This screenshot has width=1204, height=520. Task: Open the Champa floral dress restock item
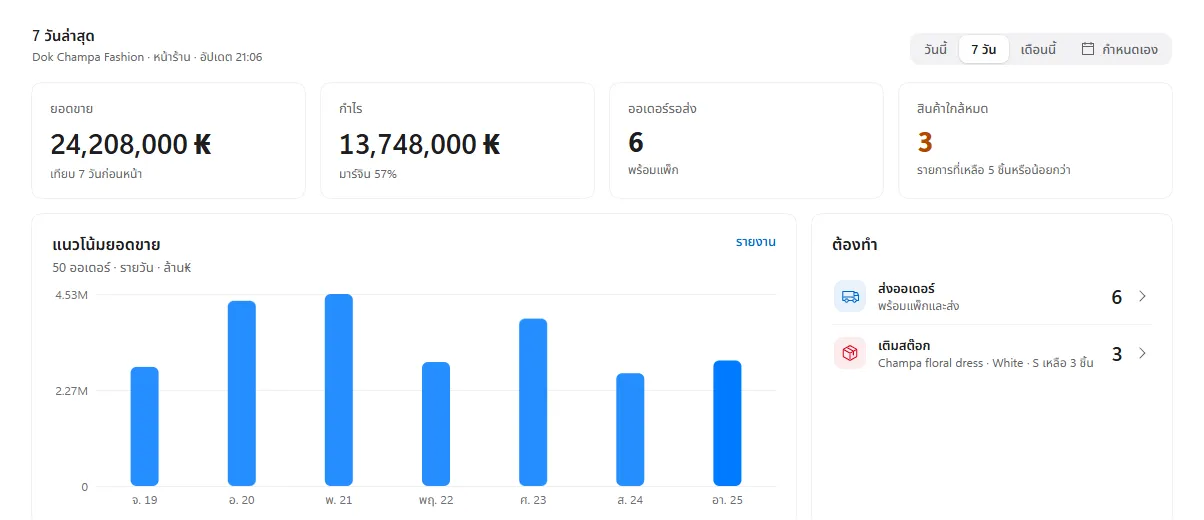pyautogui.click(x=985, y=363)
